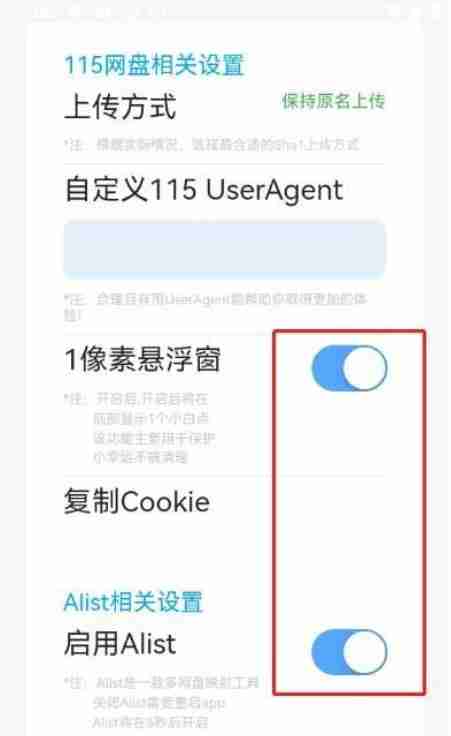Tap the 启用Alist label text
Screen dimensions: 451x736
pyautogui.click(x=120, y=644)
